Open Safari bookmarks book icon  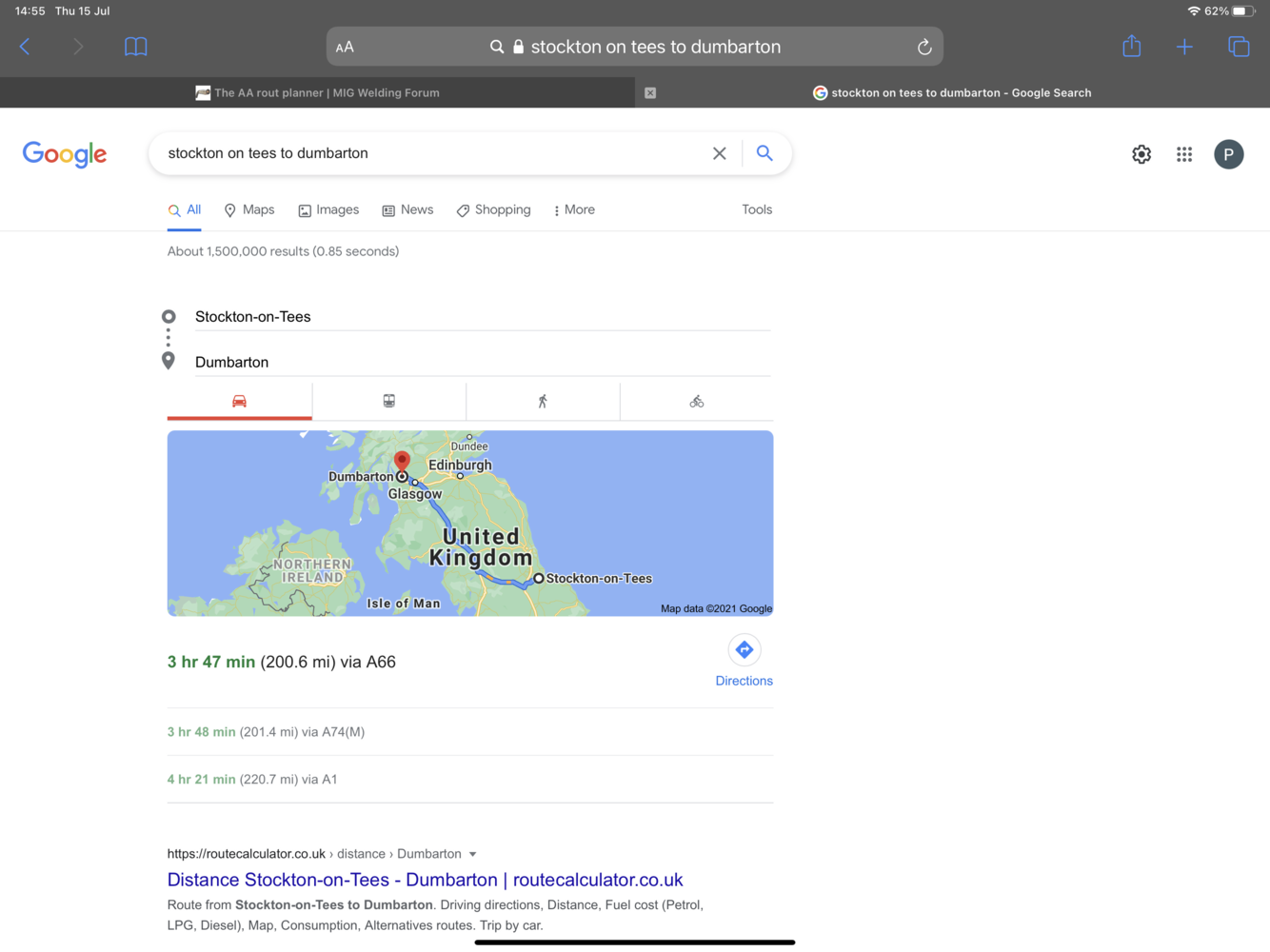click(x=136, y=47)
